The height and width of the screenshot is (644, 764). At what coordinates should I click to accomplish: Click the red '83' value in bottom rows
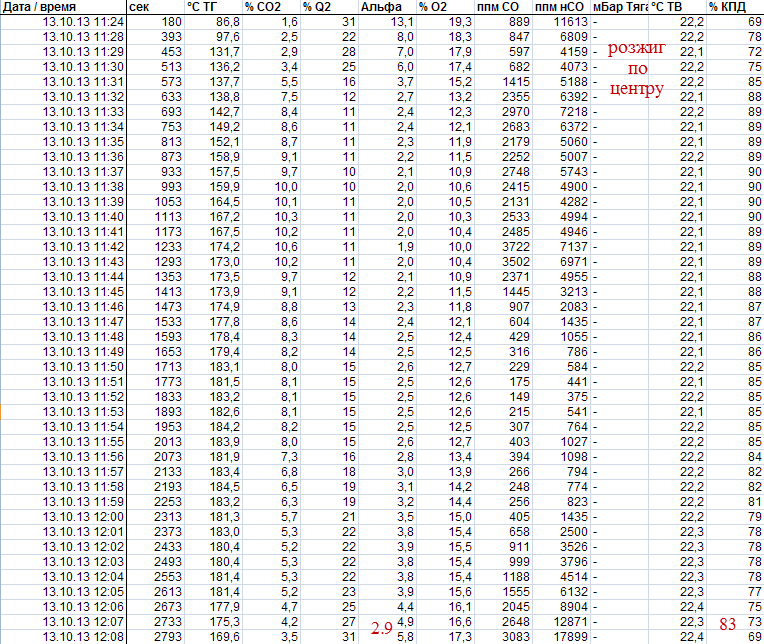[729, 623]
